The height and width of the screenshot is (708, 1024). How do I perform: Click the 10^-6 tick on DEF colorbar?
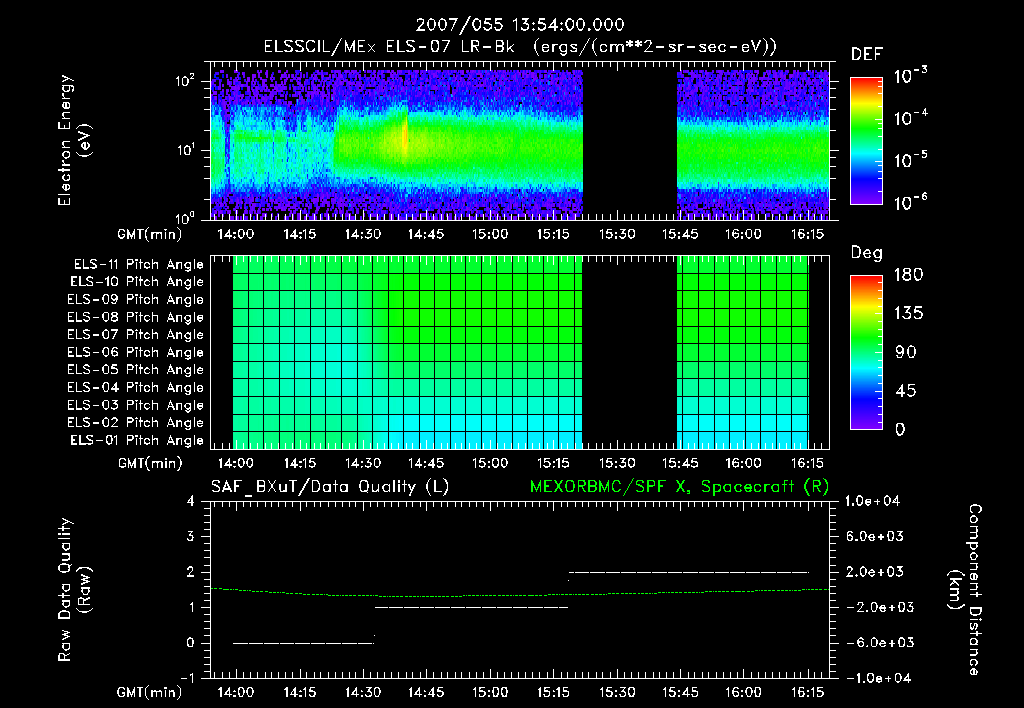tap(910, 202)
